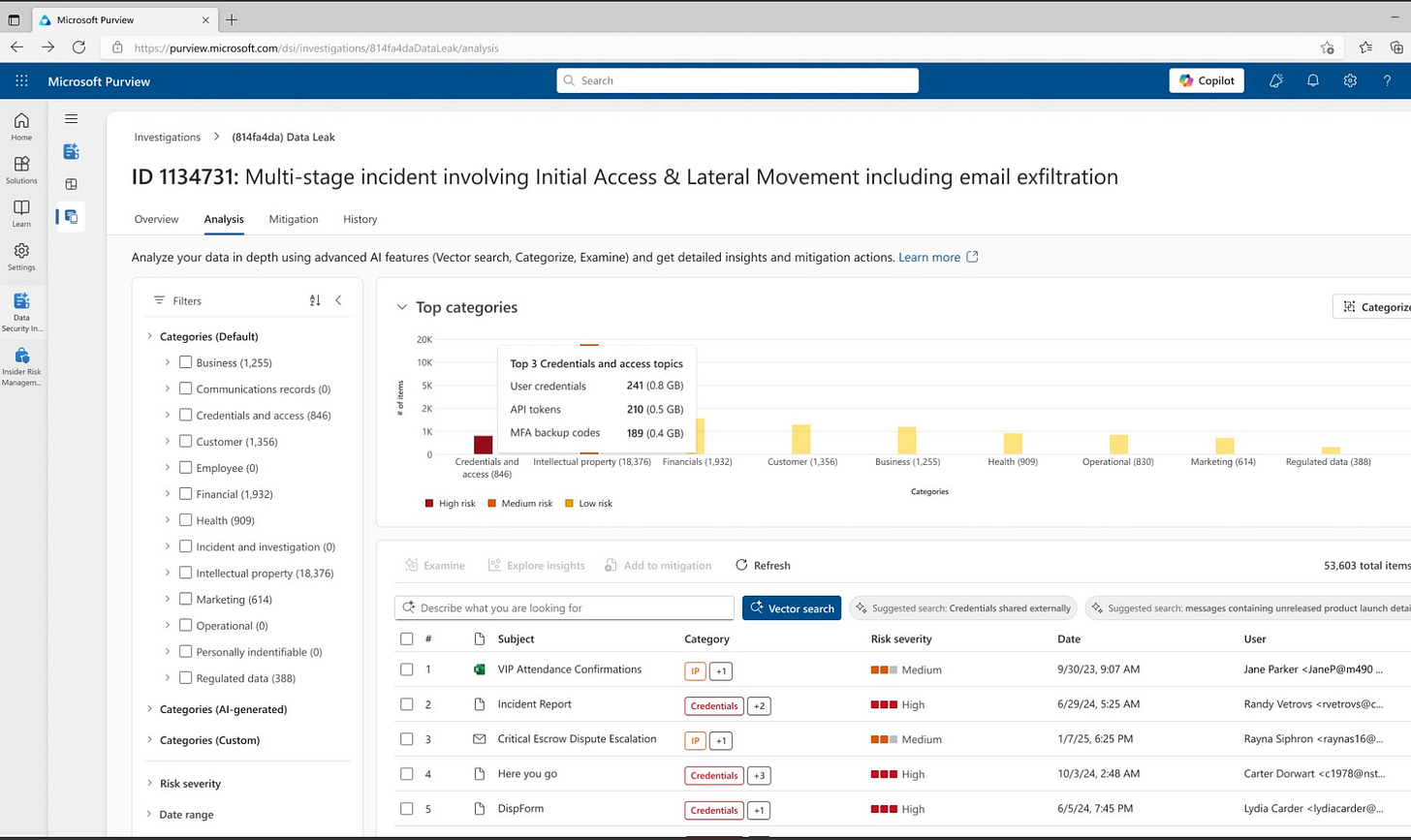Click the notifications bell icon
This screenshot has height=840, width=1411.
[1313, 81]
